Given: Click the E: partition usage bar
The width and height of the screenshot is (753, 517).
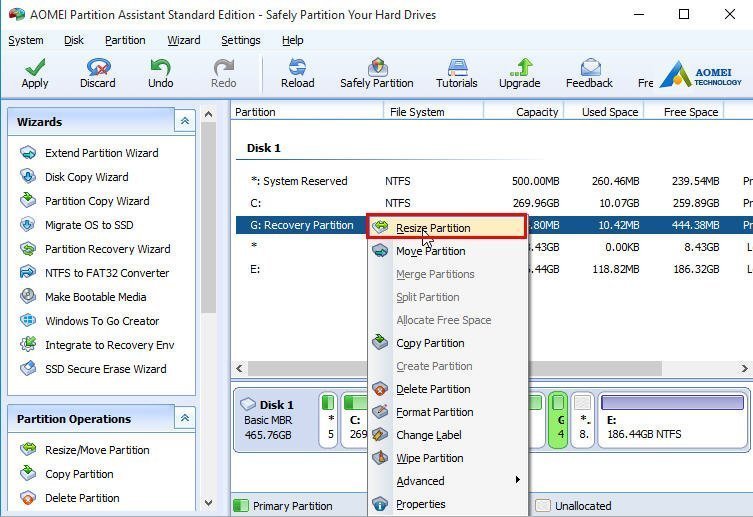Looking at the screenshot, I should 672,402.
